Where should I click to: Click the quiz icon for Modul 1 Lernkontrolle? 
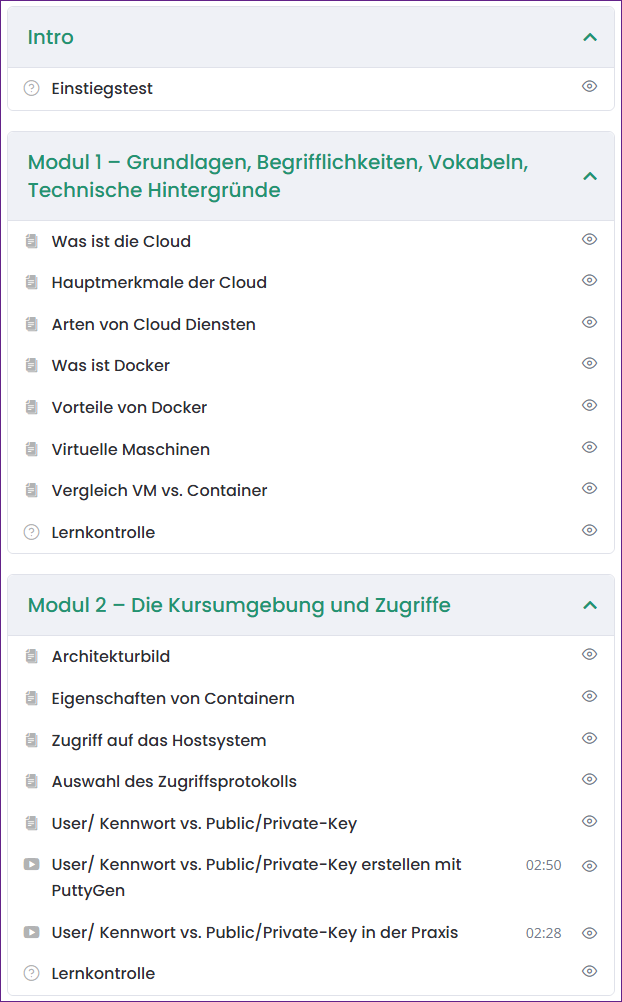[31, 532]
